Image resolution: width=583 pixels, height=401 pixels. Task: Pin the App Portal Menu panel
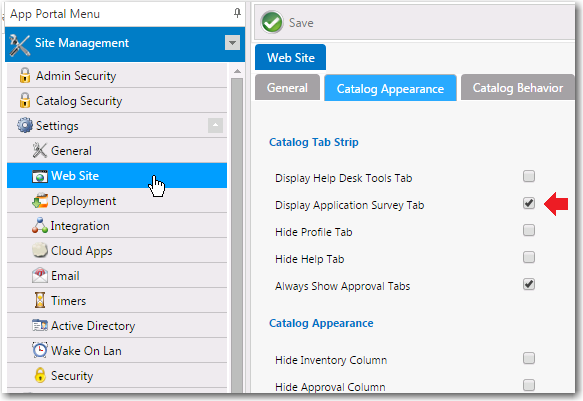click(x=237, y=13)
